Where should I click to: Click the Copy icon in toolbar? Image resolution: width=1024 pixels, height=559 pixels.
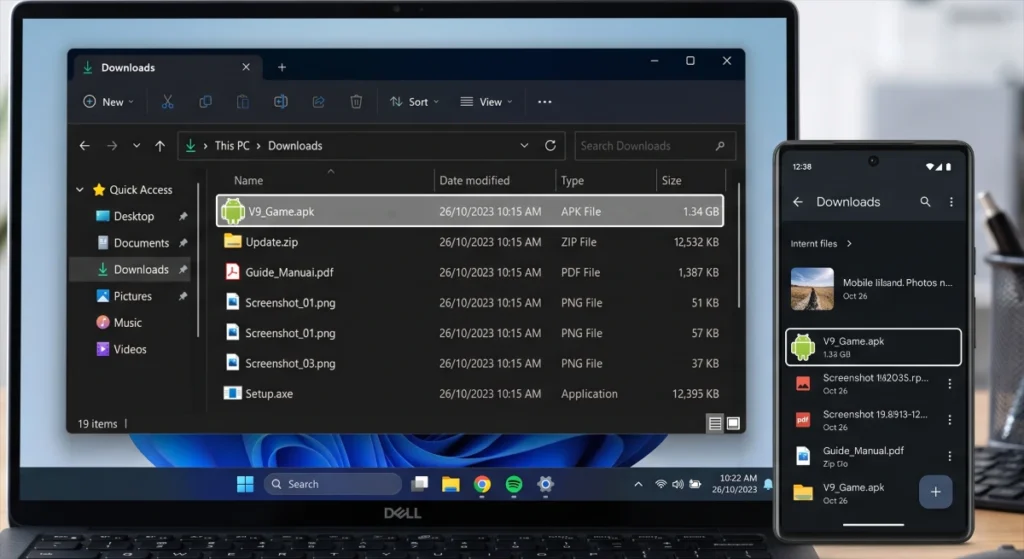(205, 102)
